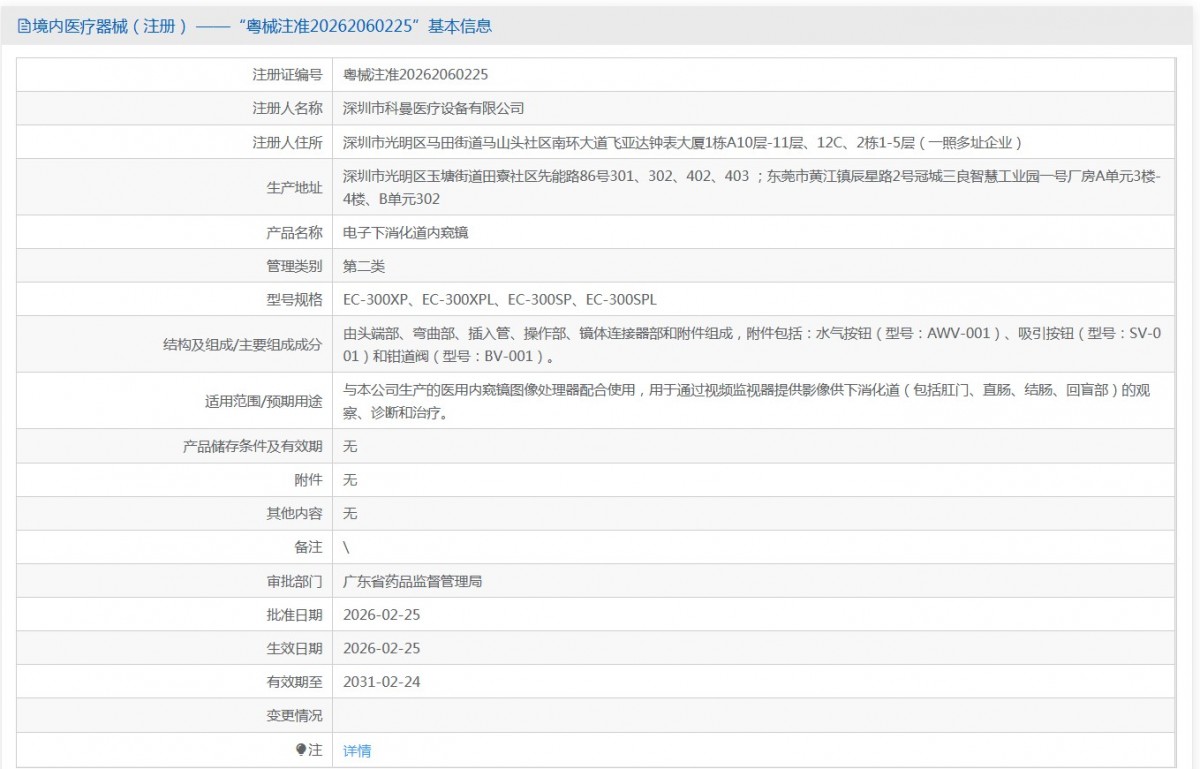
Task: Click the bullet icon beside 注
Action: [301, 749]
